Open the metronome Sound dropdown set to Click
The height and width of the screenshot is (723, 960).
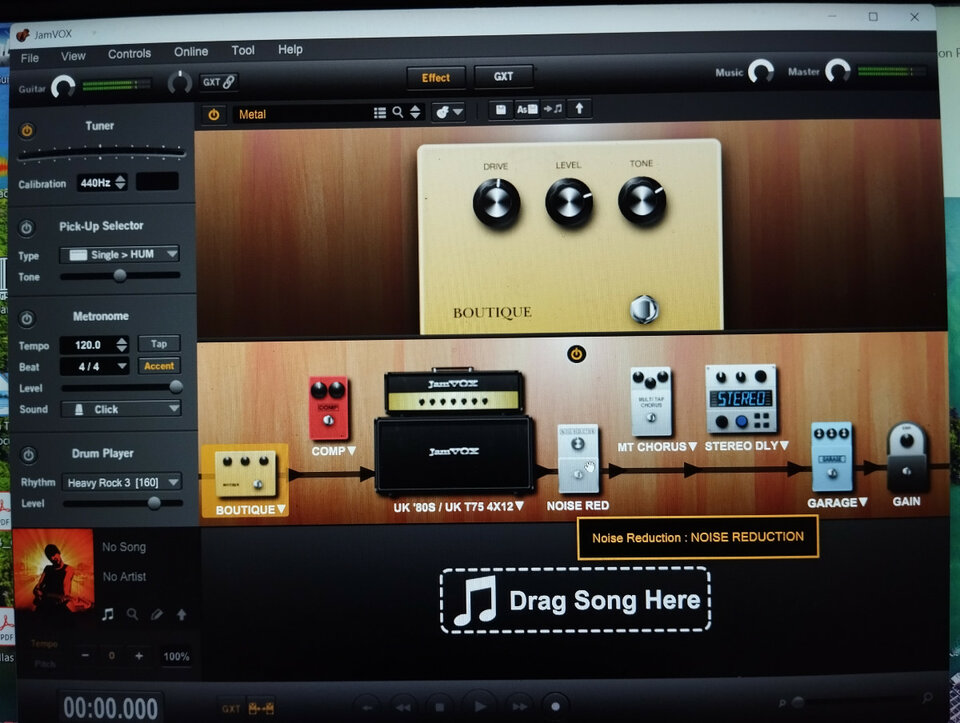[x=121, y=409]
